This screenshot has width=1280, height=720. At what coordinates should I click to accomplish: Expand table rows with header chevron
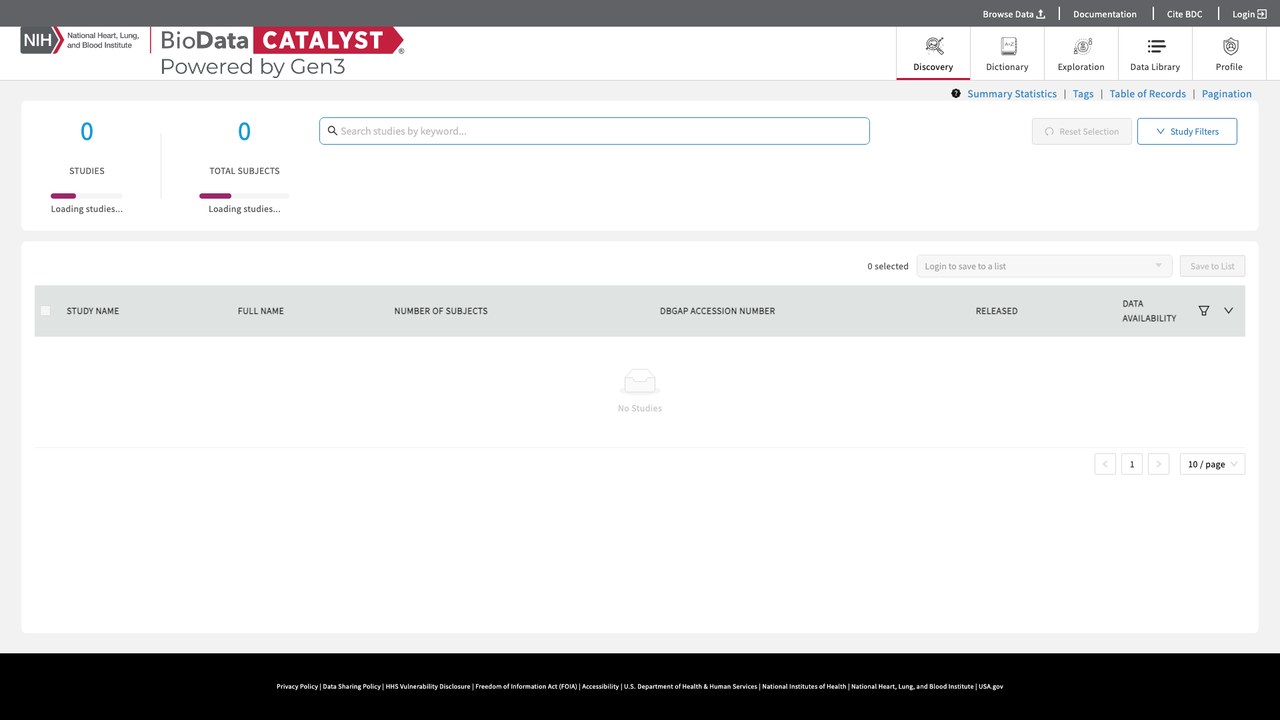click(x=1229, y=311)
